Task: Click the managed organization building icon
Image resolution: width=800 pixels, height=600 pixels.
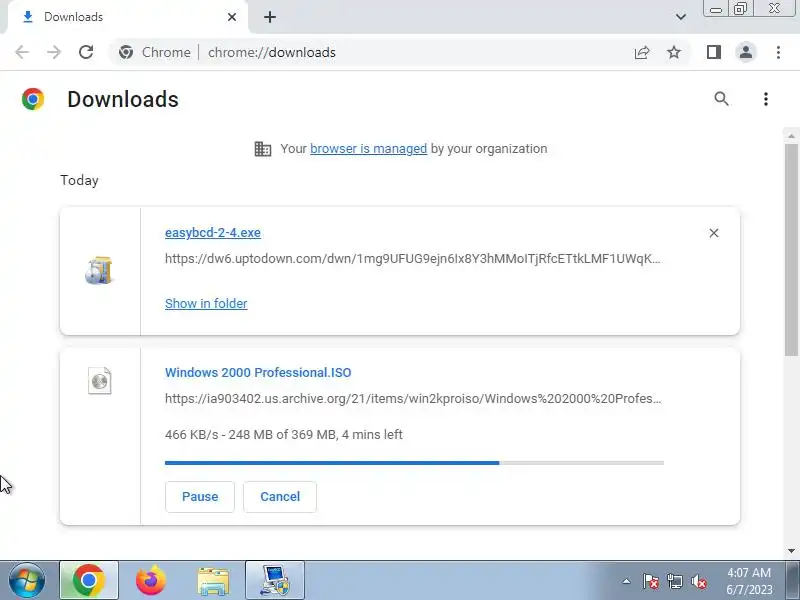Action: 263,149
